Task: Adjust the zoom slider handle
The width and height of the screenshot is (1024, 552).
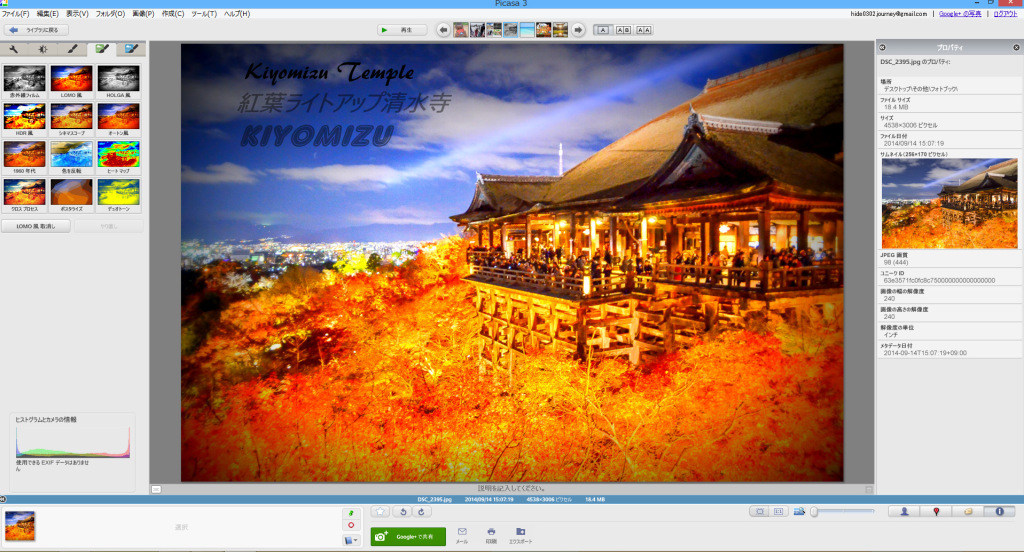Action: point(814,511)
